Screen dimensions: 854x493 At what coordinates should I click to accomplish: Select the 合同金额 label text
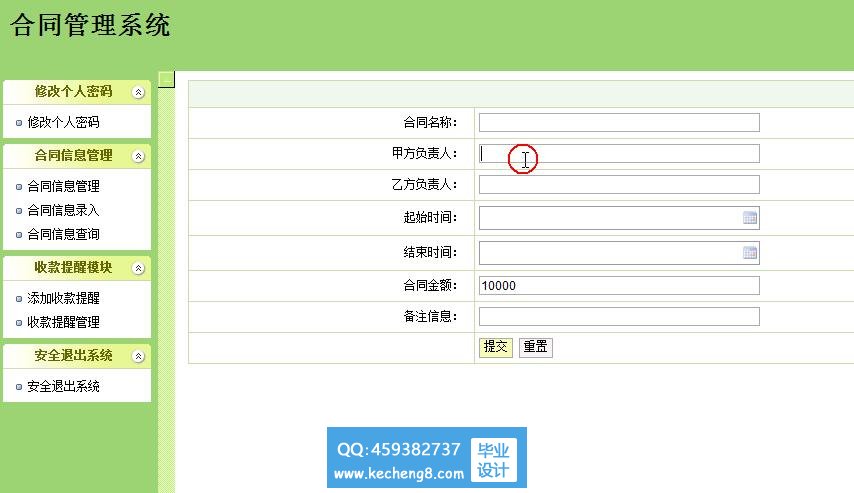point(430,285)
